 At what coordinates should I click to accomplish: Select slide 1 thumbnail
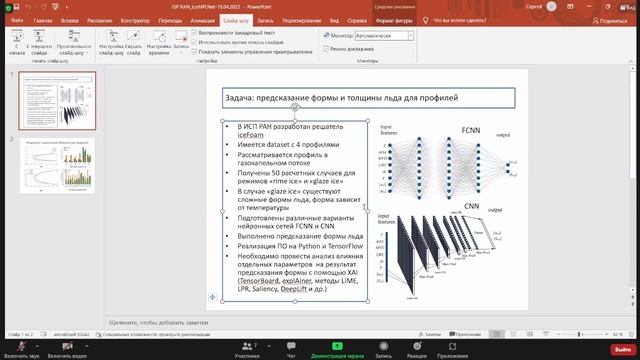point(58,101)
